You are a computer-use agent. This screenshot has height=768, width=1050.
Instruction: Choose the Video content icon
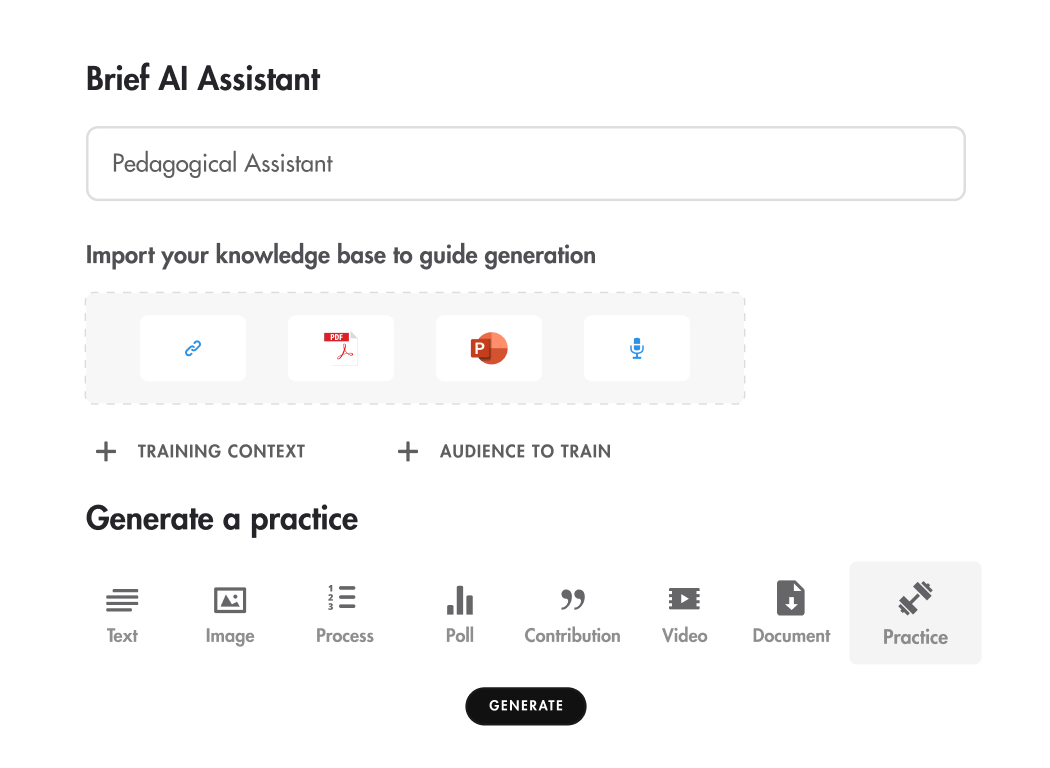click(x=685, y=599)
